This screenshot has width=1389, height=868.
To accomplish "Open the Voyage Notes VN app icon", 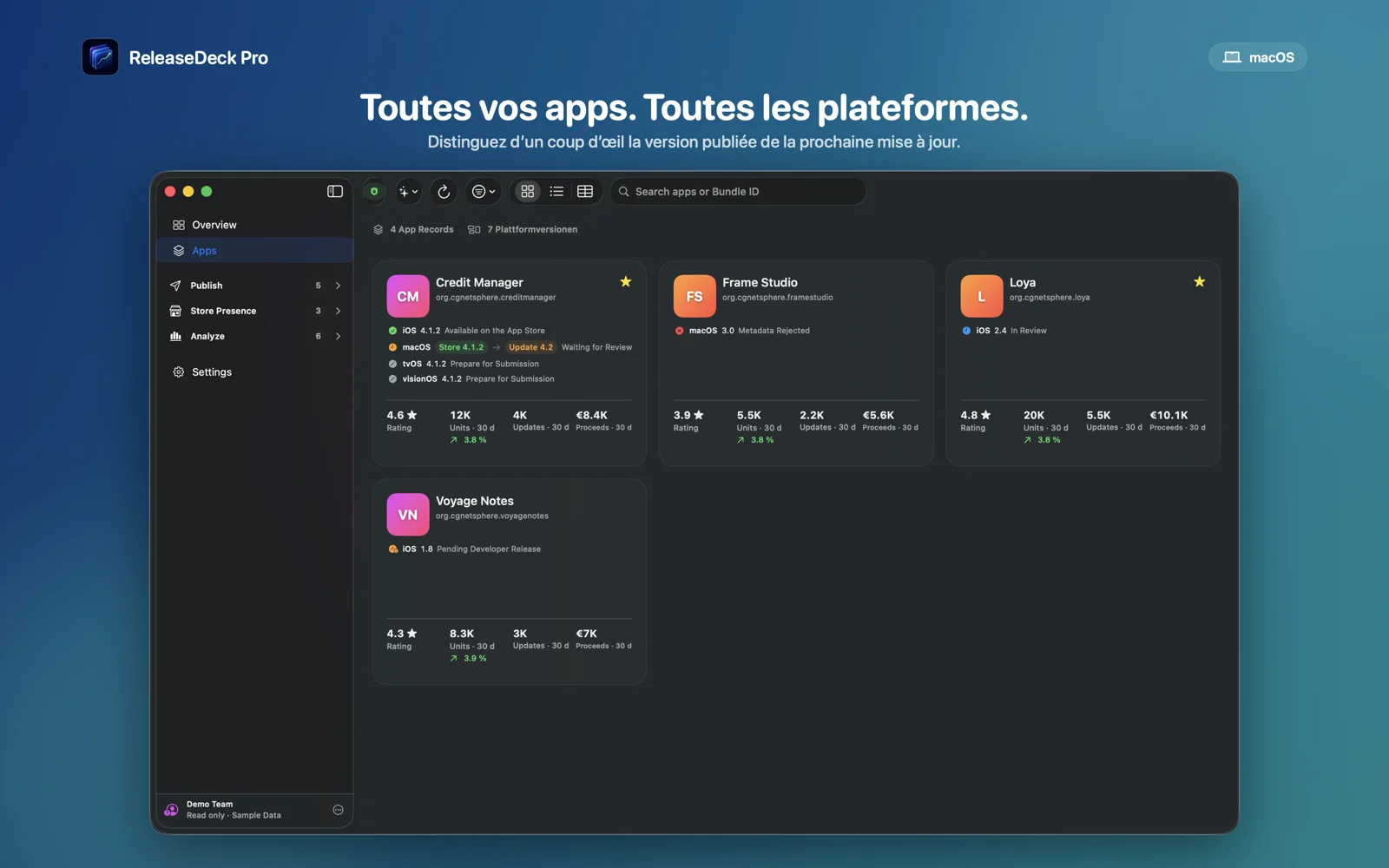I will pyautogui.click(x=407, y=515).
